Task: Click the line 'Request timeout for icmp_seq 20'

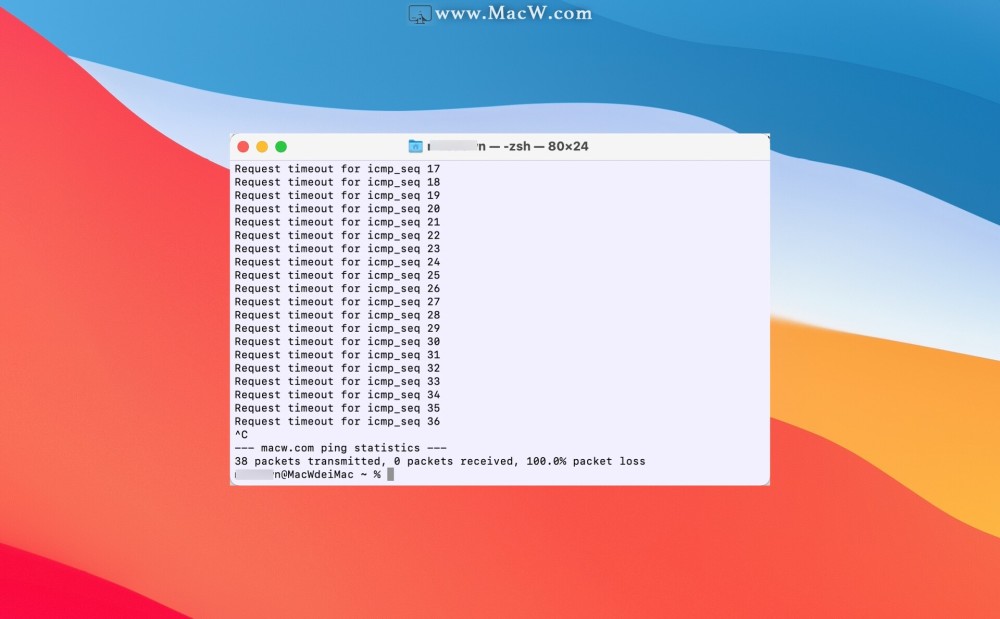Action: click(337, 209)
